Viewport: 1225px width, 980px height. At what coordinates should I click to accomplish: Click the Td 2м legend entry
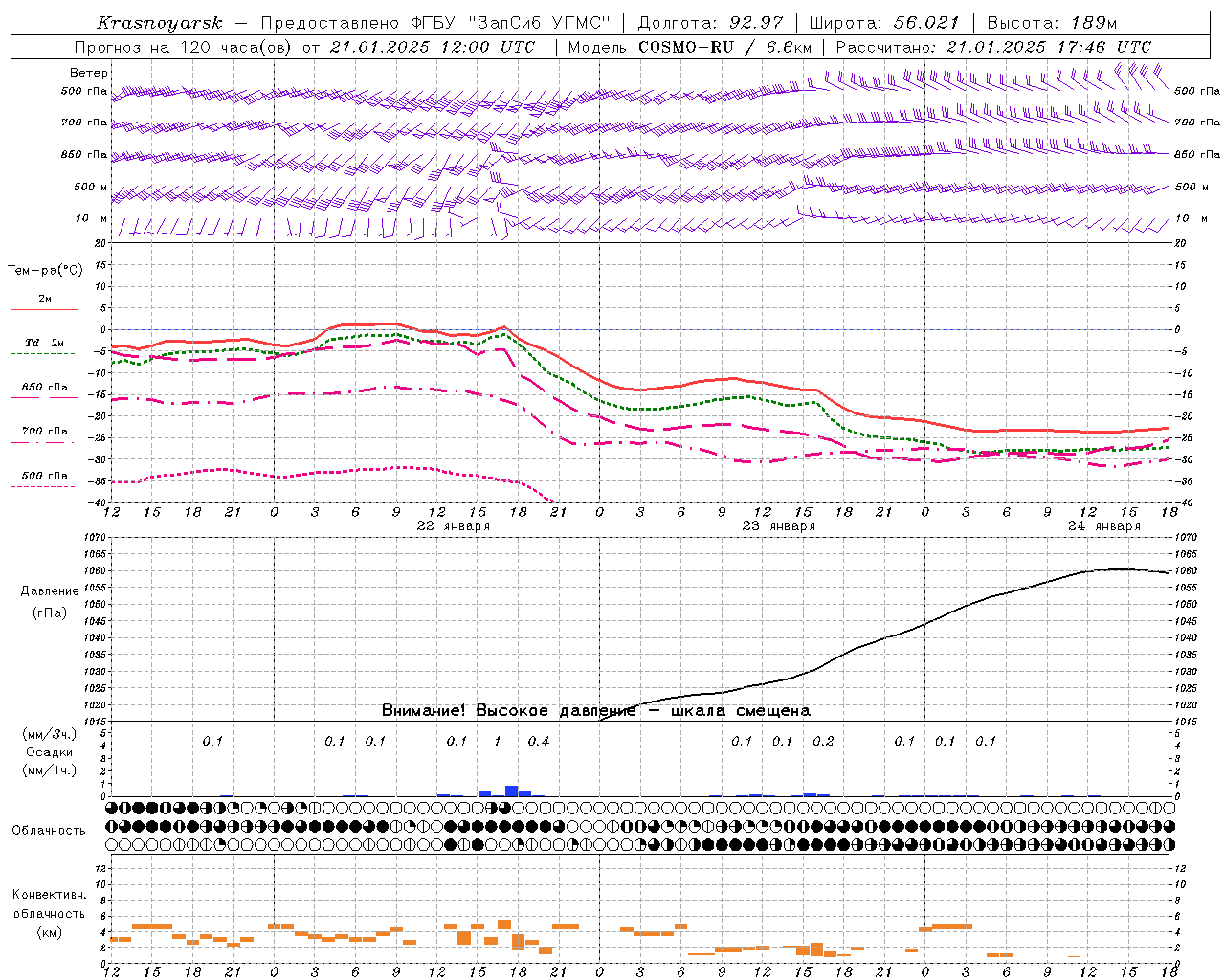pyautogui.click(x=45, y=343)
